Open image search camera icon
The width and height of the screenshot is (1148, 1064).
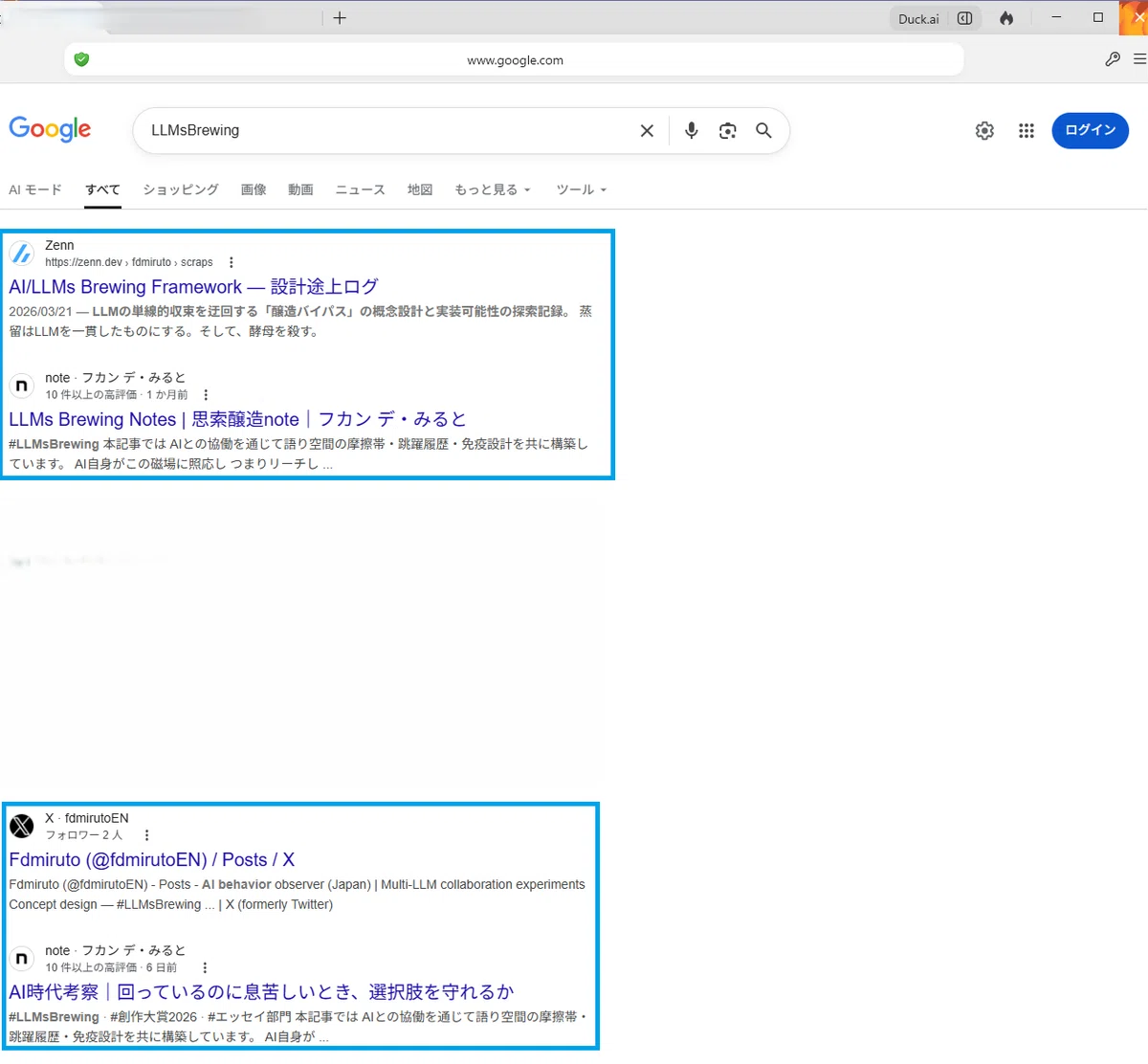727,131
